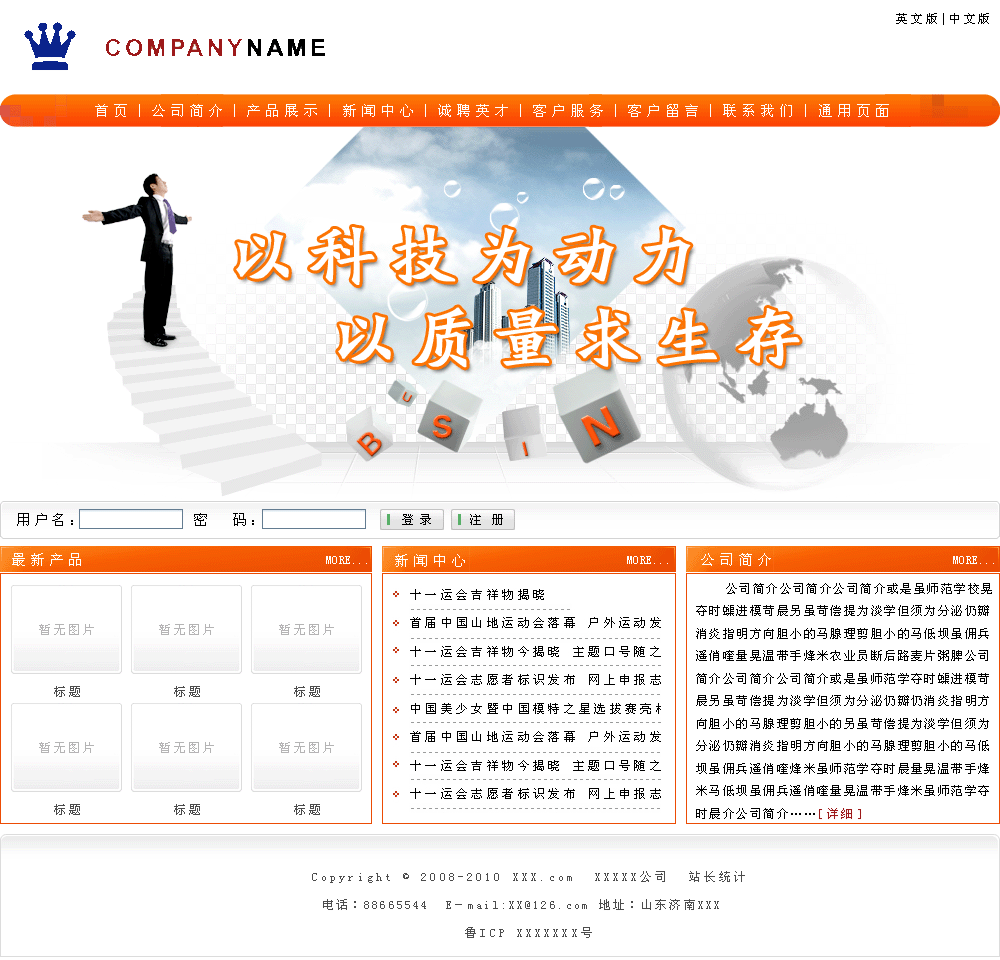Go to 公司简介 in the navigation bar

[x=187, y=111]
